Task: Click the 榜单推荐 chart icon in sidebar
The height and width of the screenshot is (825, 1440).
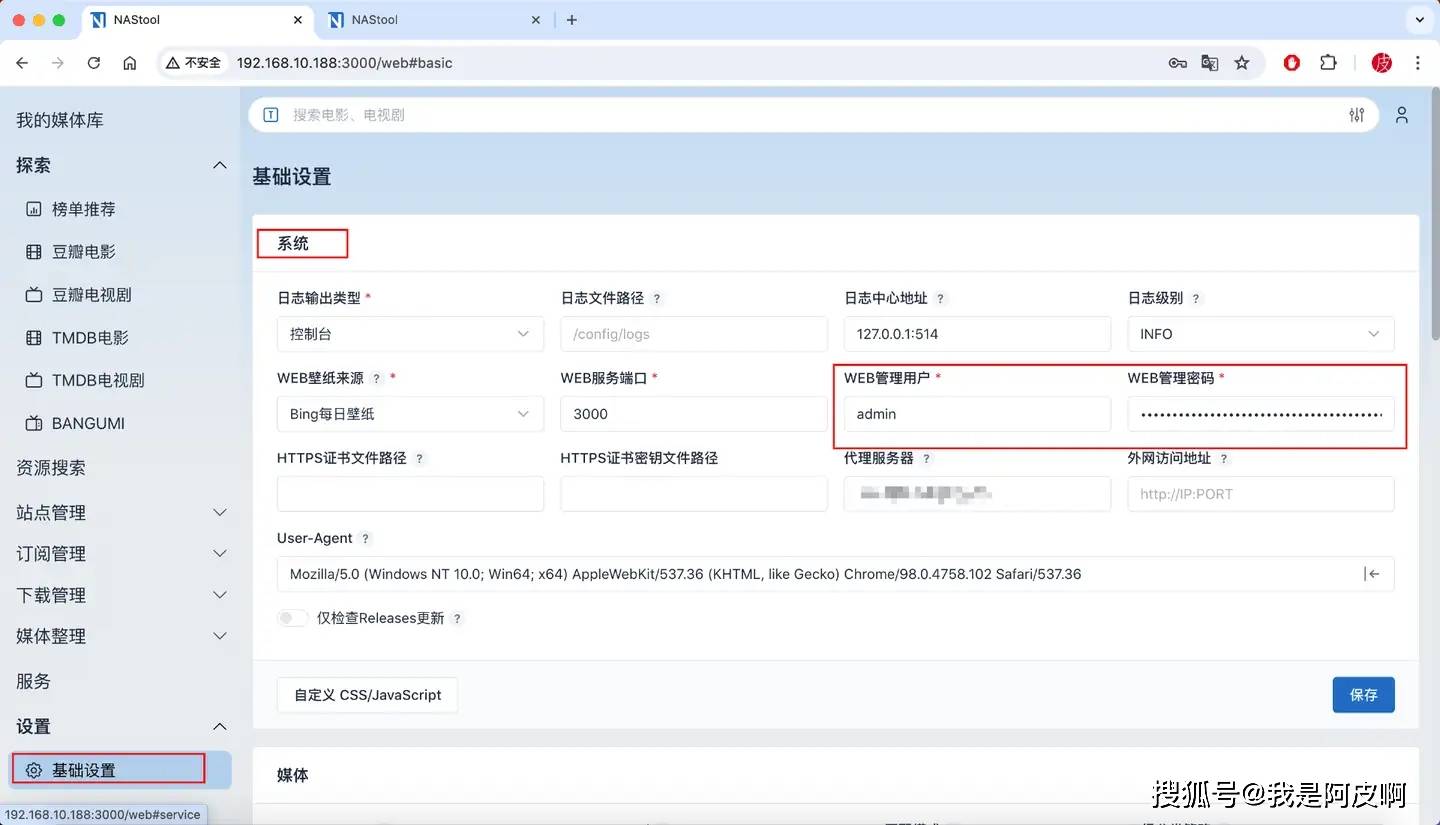Action: tap(34, 208)
